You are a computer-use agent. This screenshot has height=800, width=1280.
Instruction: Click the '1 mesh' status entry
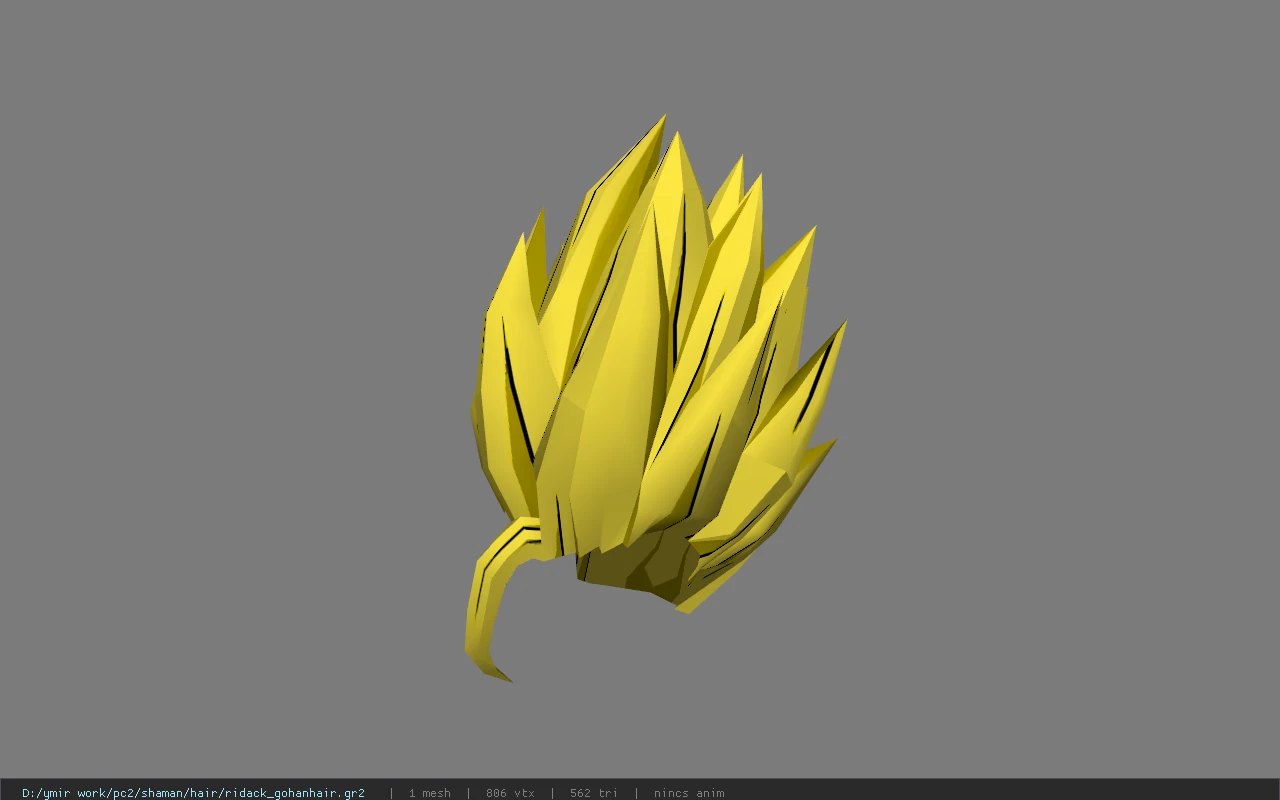coord(429,793)
